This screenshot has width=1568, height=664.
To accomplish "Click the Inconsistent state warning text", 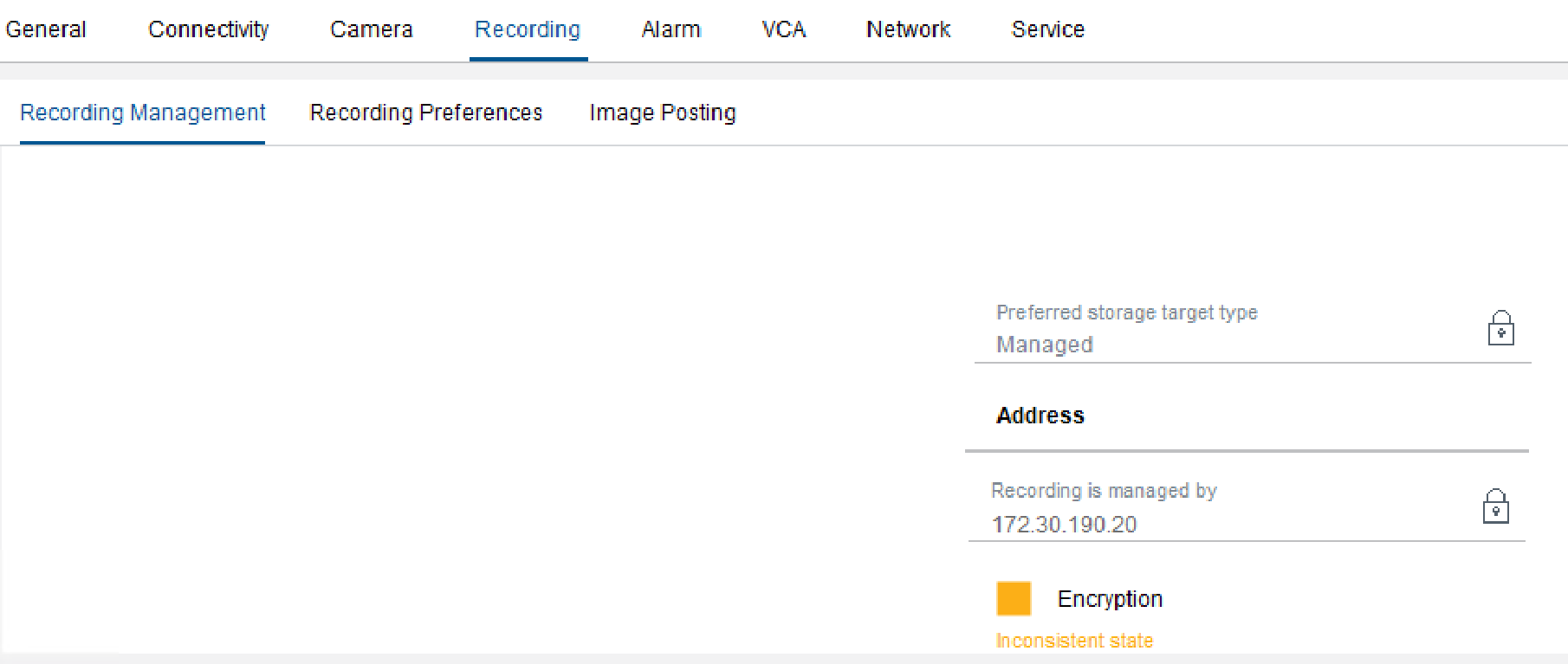I will 1074,641.
